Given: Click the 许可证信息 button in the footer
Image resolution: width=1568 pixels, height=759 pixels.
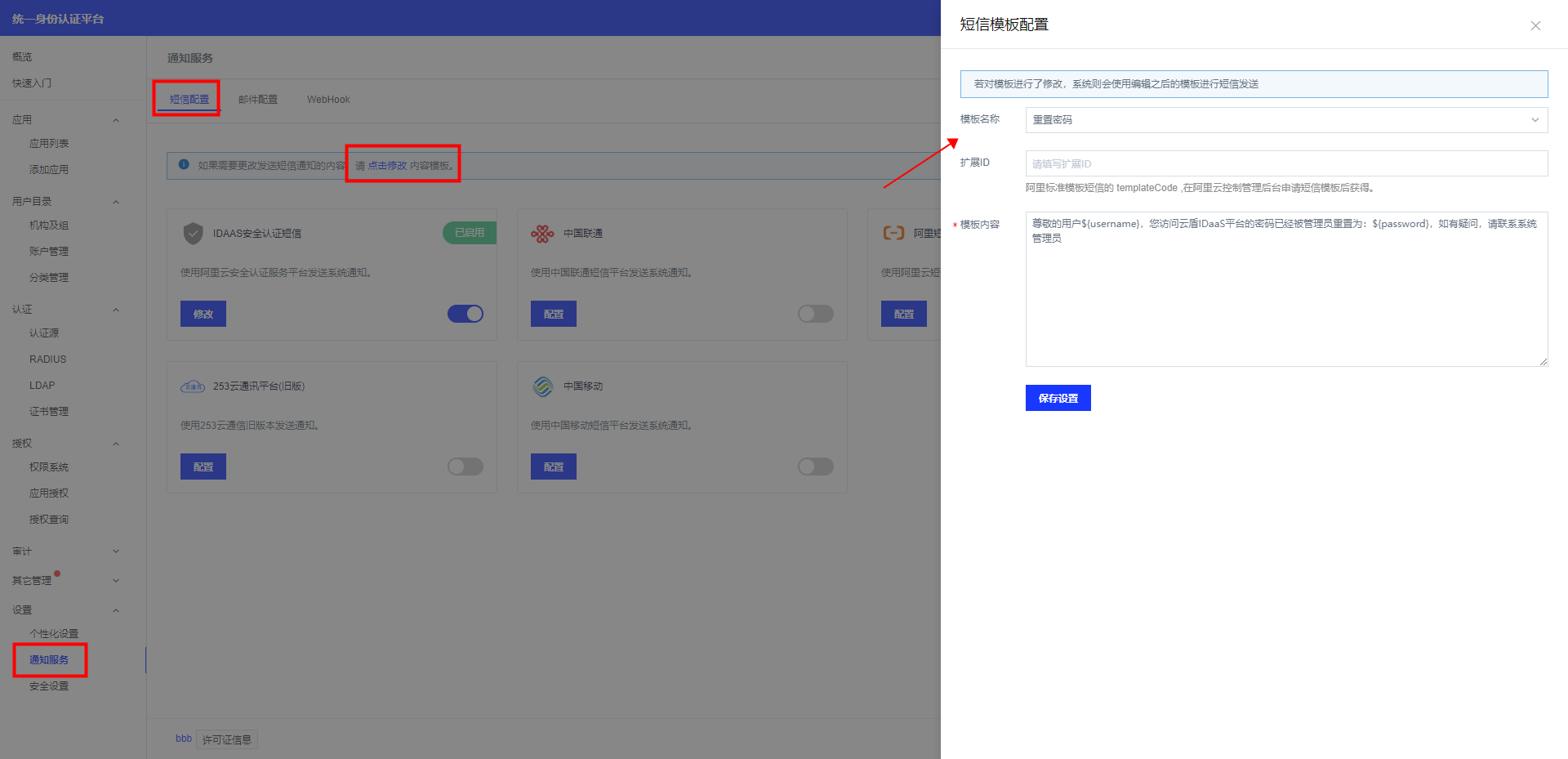Looking at the screenshot, I should [x=227, y=739].
